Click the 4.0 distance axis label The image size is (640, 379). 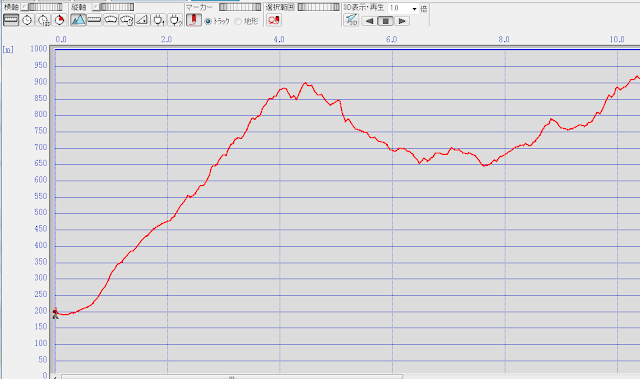tap(279, 39)
